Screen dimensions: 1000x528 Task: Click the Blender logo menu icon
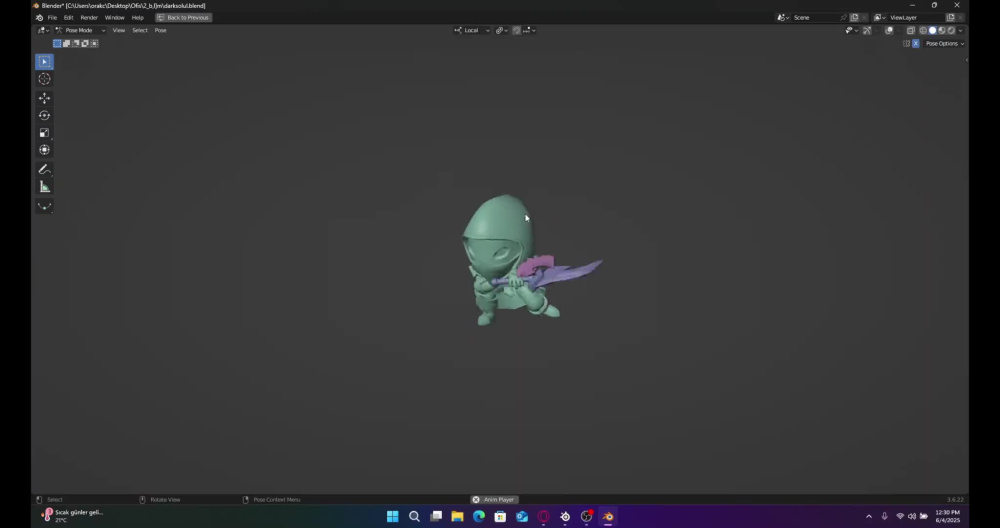40,18
